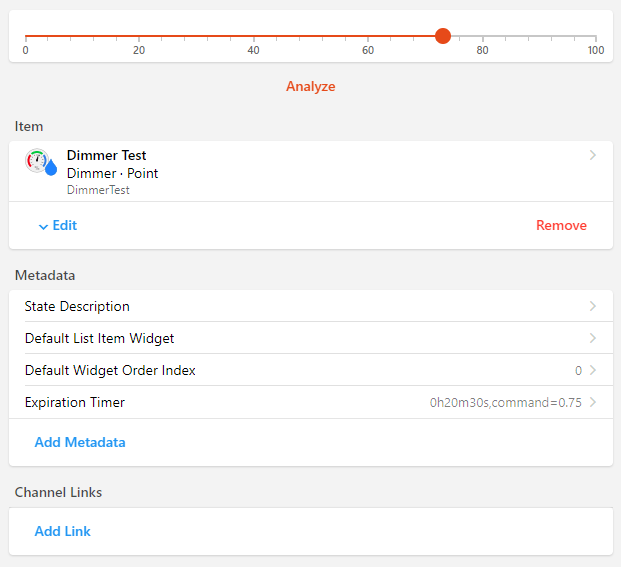
Task: Click the chevron for Default List Item Widget
Action: coord(593,338)
